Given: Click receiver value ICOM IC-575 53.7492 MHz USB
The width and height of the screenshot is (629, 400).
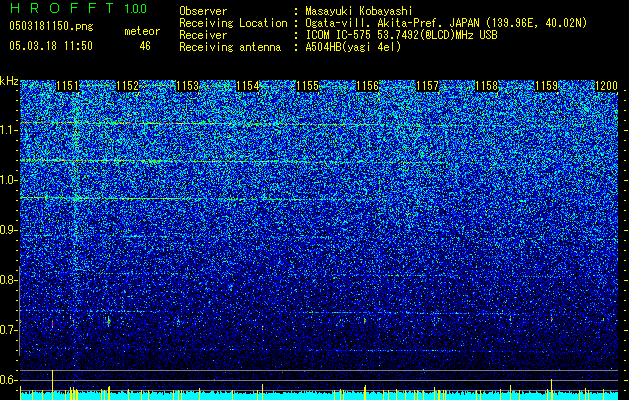Looking at the screenshot, I should click(x=401, y=35).
